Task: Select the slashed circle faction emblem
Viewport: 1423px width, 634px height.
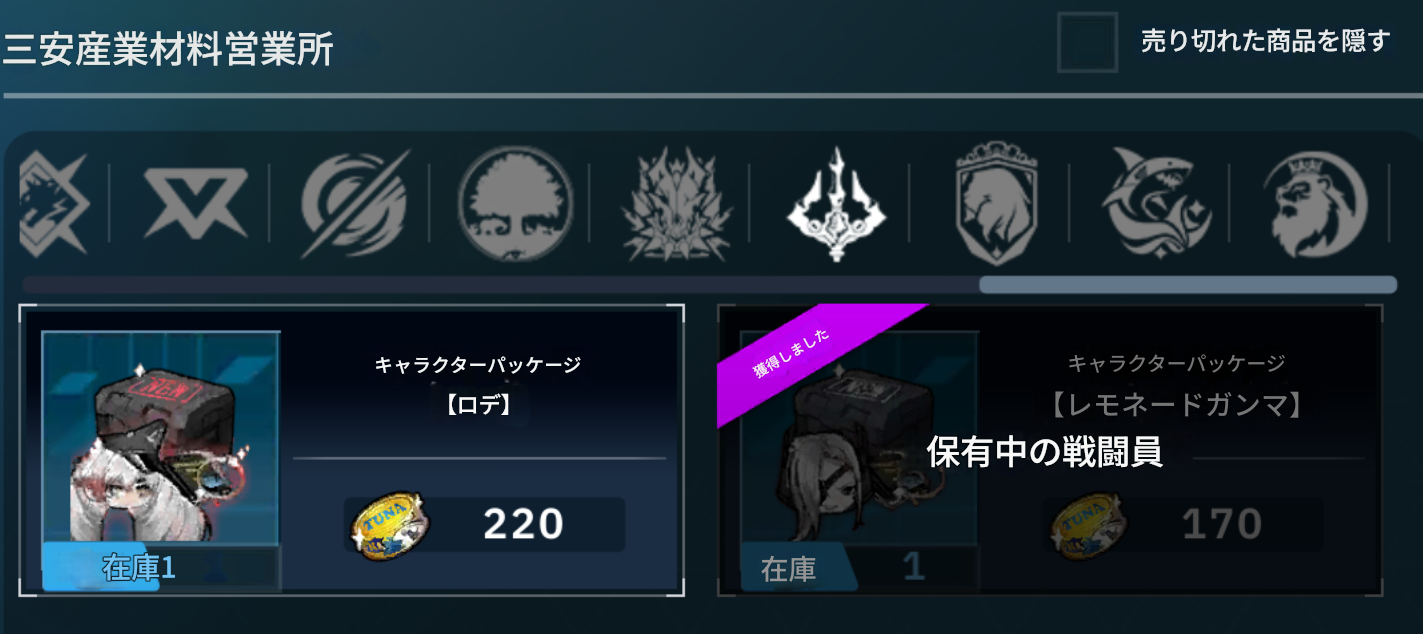Action: click(x=355, y=204)
